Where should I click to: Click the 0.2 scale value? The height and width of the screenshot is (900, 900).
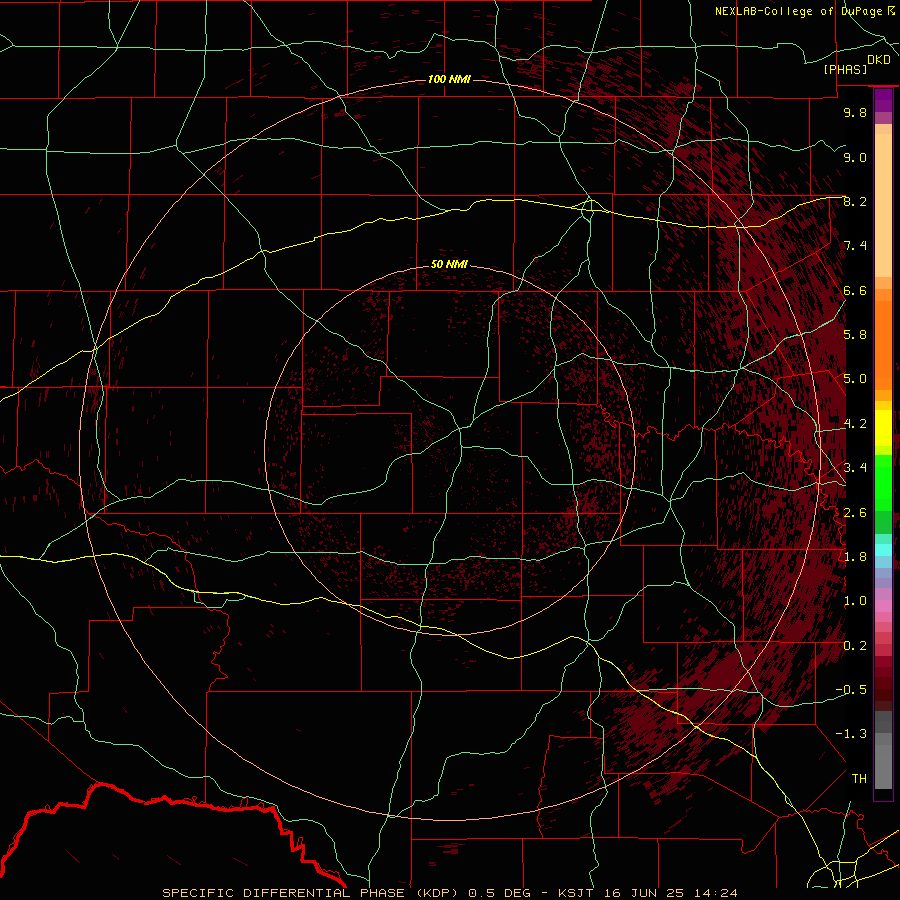(855, 645)
